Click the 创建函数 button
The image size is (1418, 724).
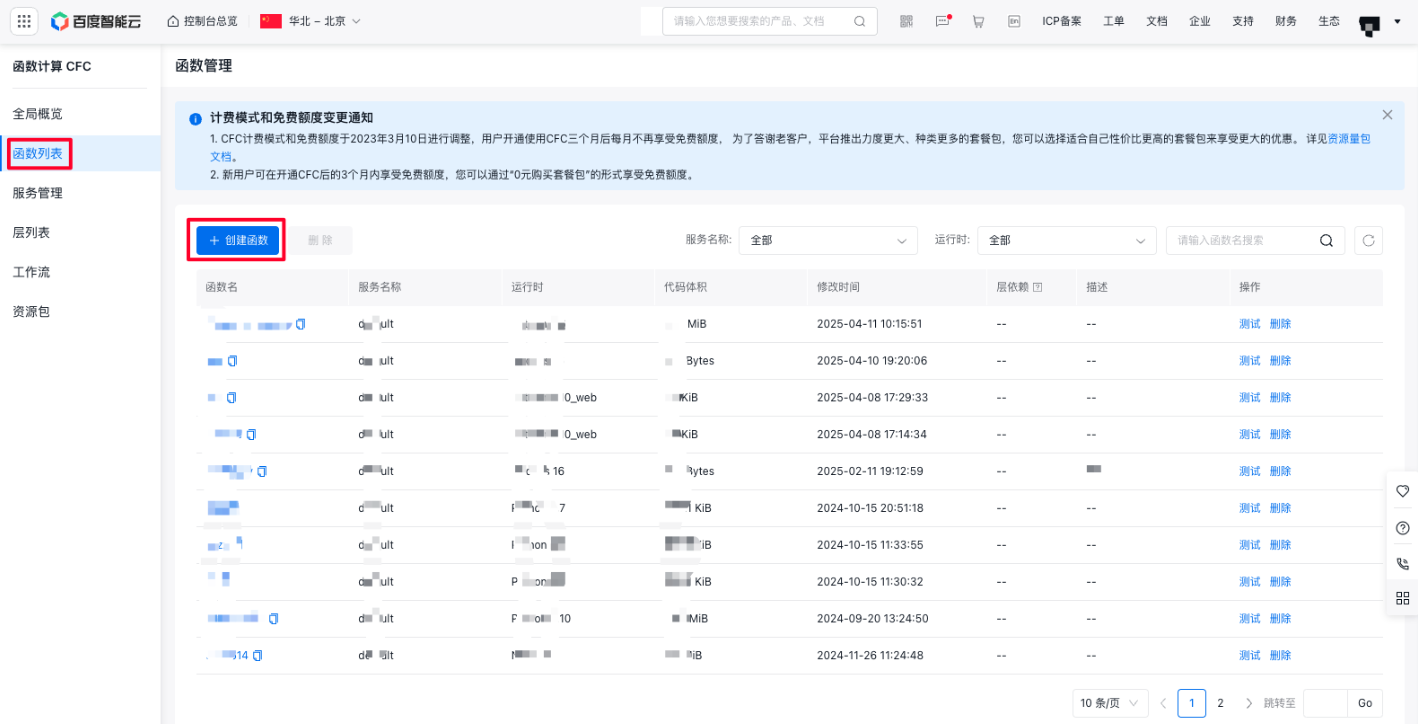point(238,240)
